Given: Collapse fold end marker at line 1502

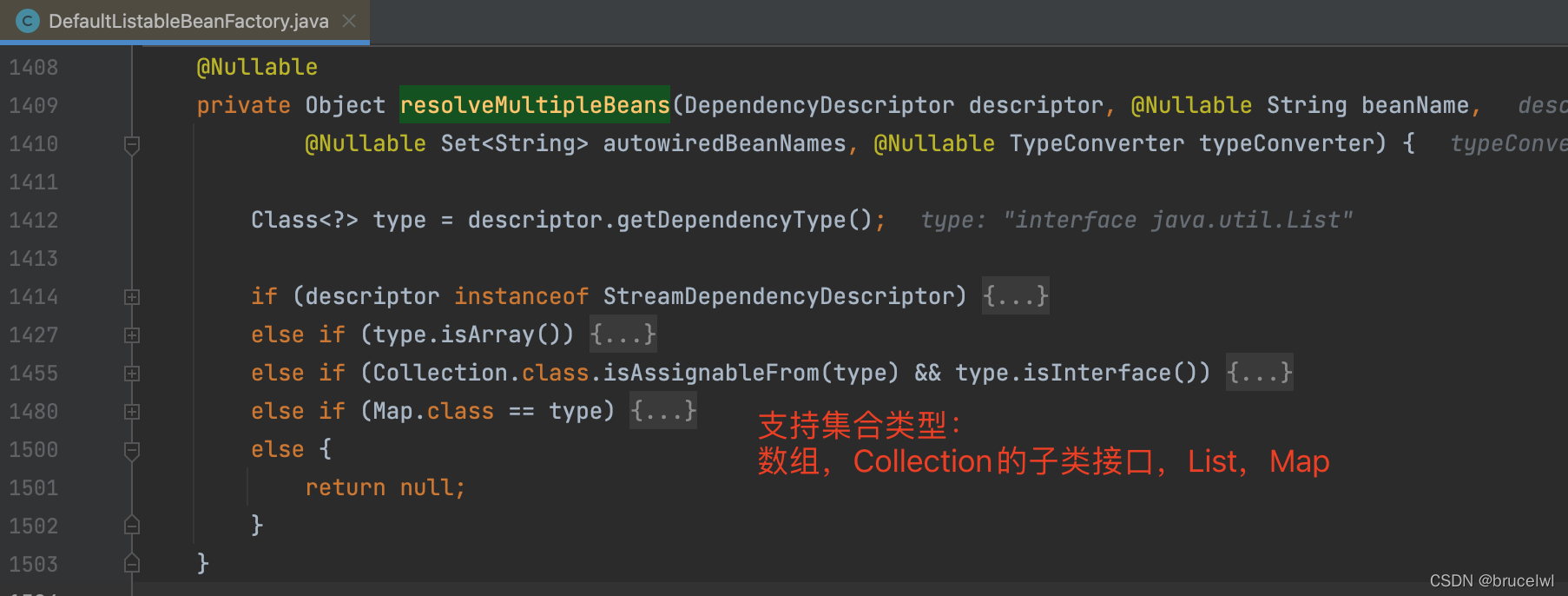Looking at the screenshot, I should 132,526.
